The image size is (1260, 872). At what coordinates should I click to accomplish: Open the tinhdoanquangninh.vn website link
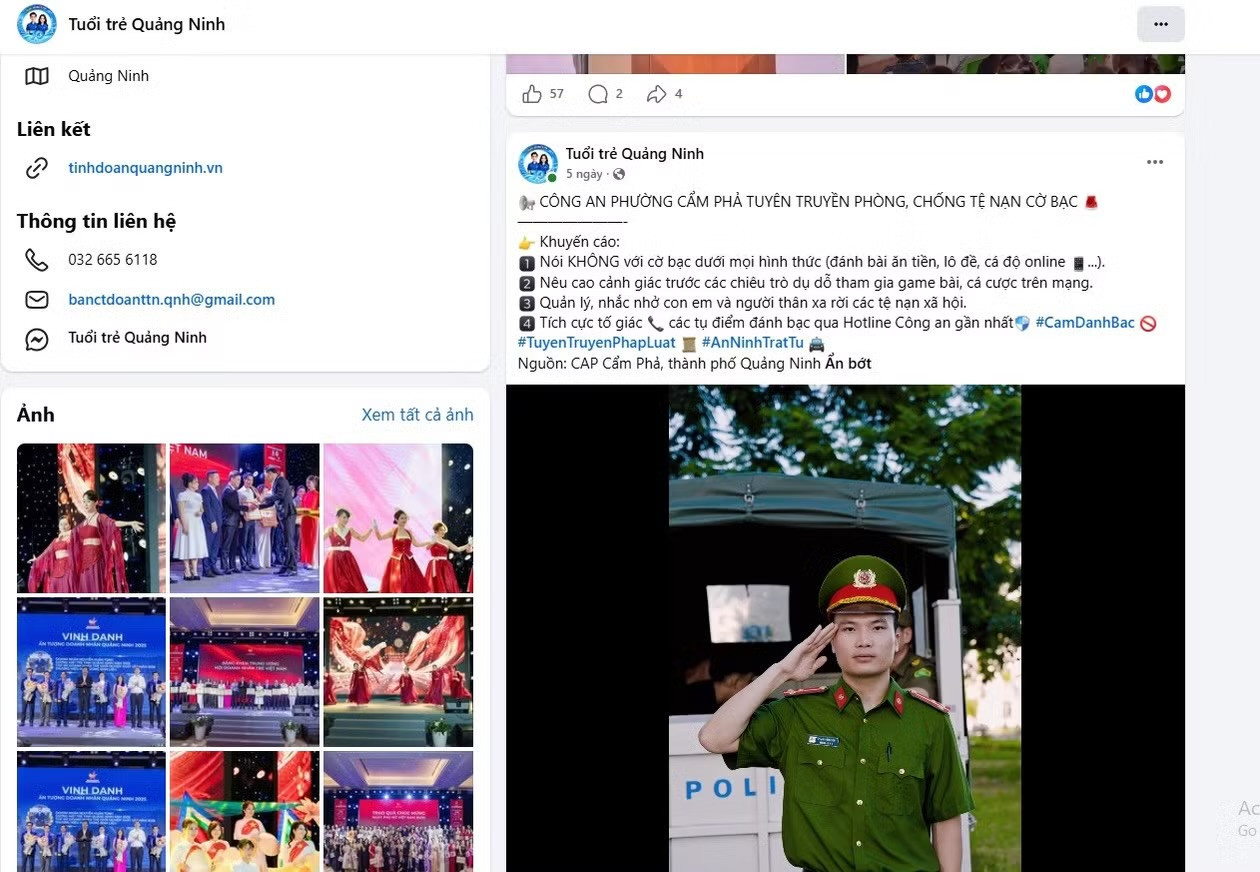[145, 168]
